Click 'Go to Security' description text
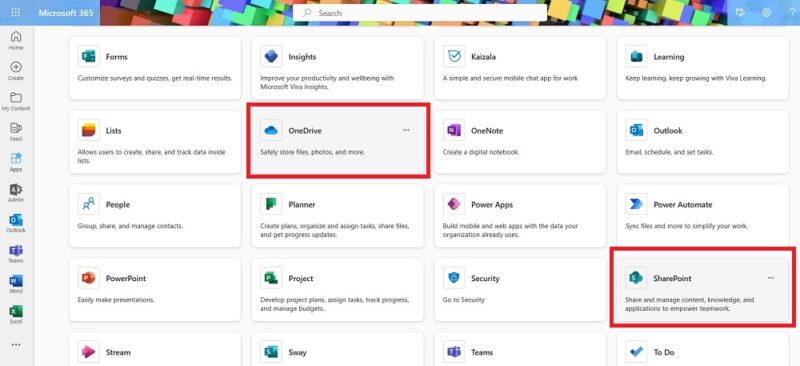800x366 pixels. pyautogui.click(x=464, y=300)
